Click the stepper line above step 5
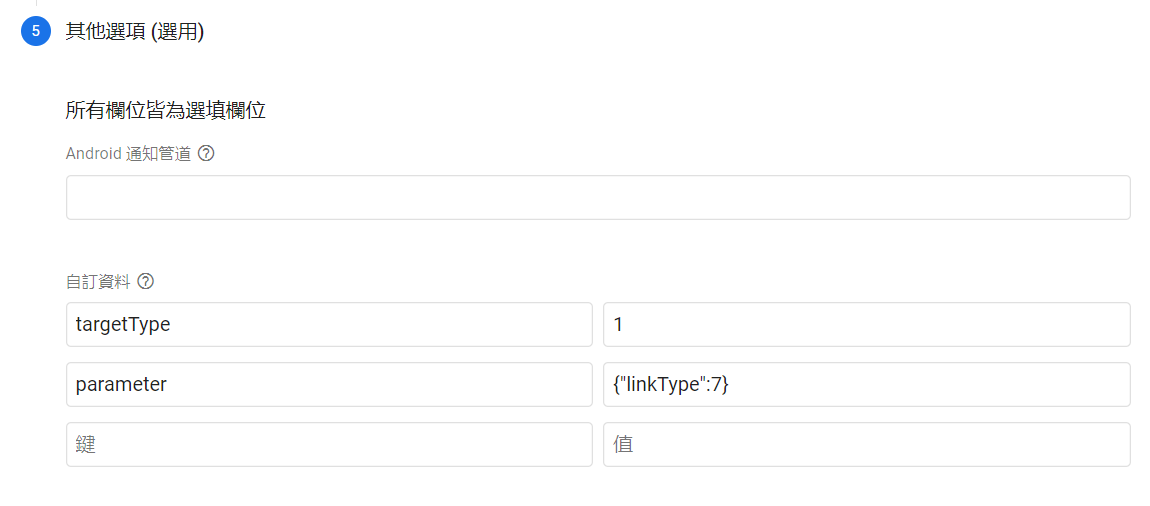Screen dimensions: 1150x506 pyautogui.click(x=36, y=4)
